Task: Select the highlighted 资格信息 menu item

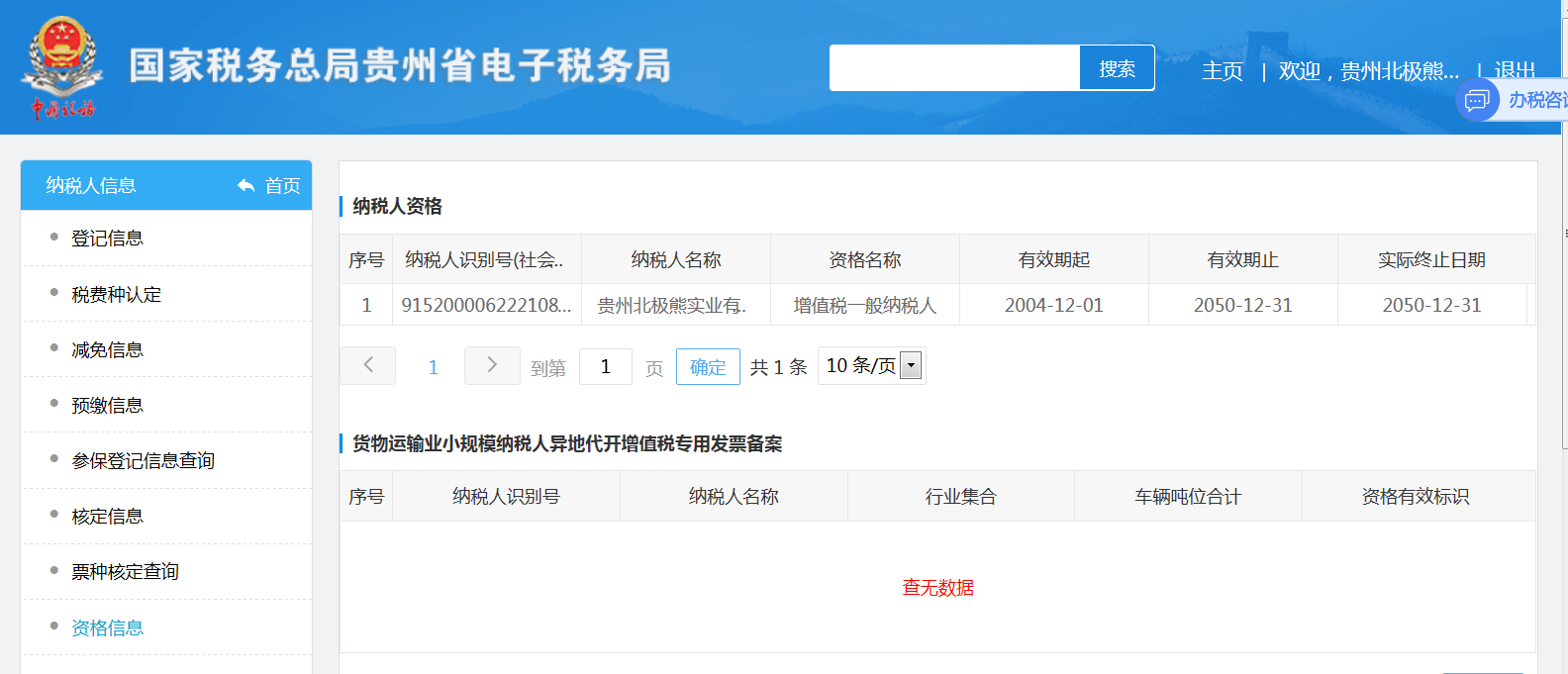Action: [x=107, y=628]
